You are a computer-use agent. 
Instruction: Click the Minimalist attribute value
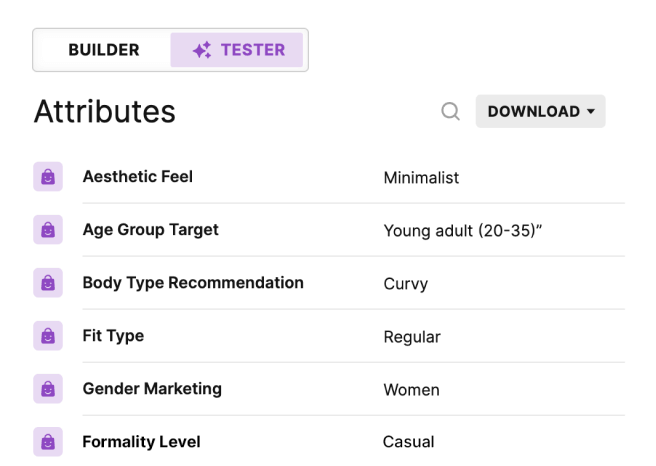[421, 178]
